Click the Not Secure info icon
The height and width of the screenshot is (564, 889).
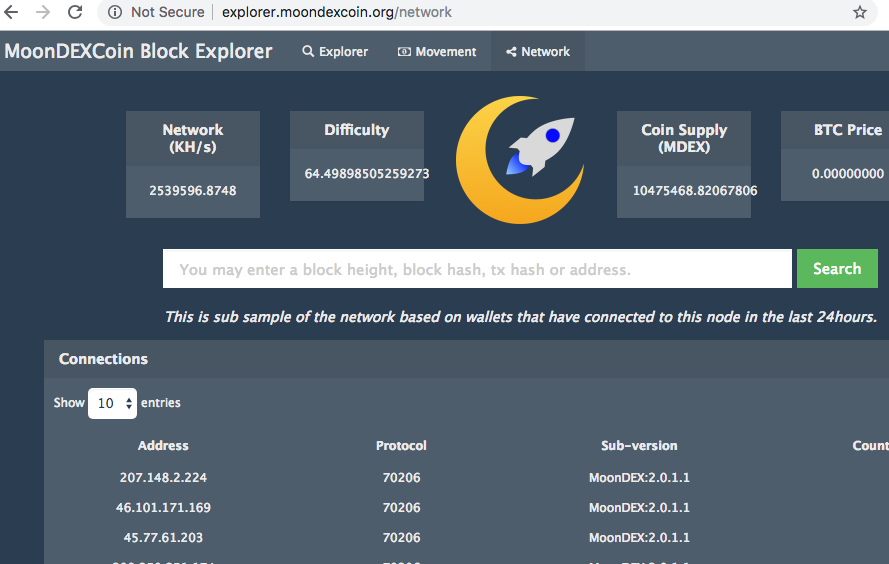(x=115, y=13)
